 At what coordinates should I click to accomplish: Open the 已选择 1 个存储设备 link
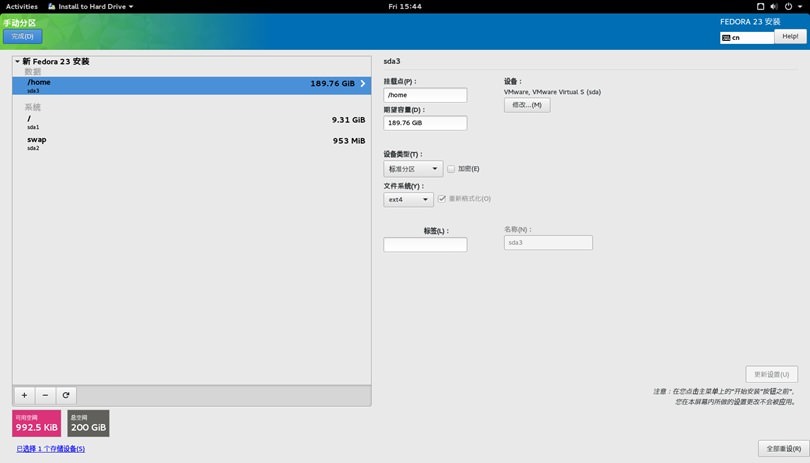pos(50,449)
